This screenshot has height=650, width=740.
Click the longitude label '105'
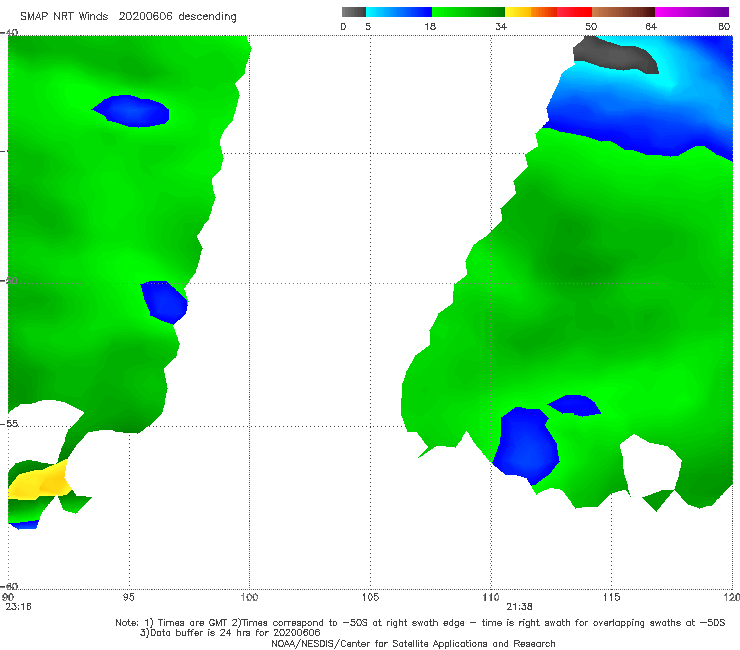click(x=370, y=597)
